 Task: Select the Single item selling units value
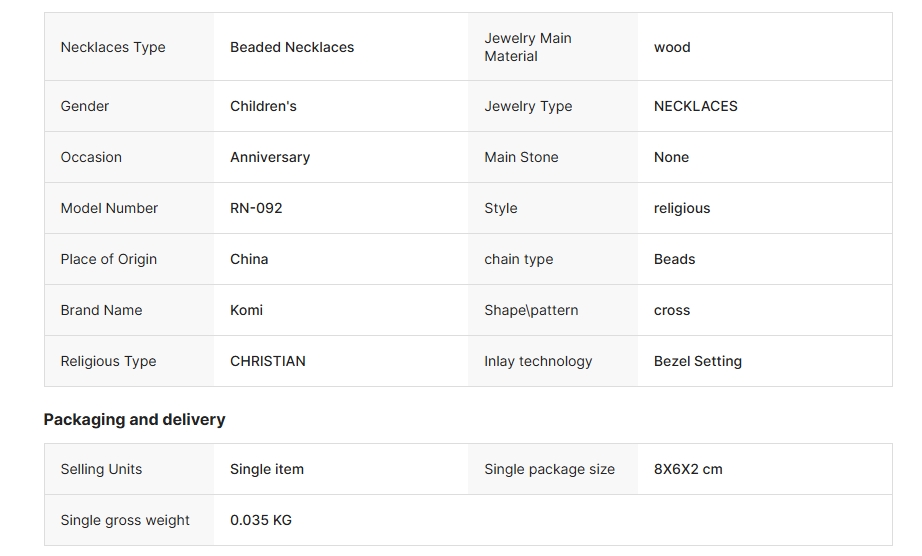[267, 470]
